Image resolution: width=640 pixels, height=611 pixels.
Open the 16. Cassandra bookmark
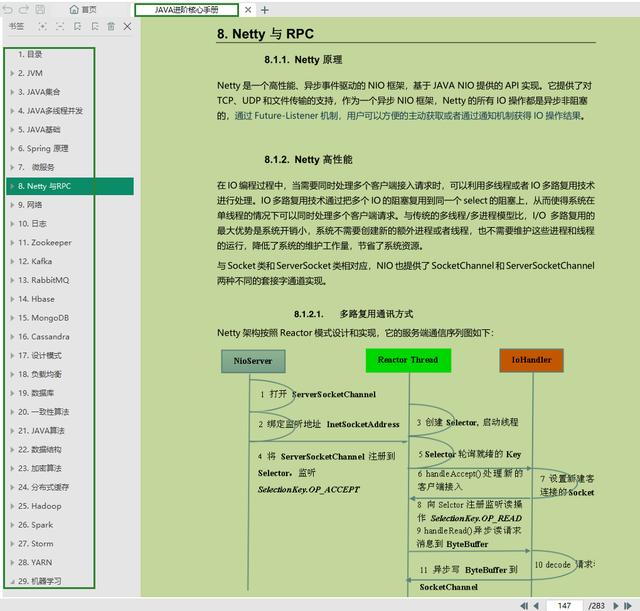pos(44,337)
